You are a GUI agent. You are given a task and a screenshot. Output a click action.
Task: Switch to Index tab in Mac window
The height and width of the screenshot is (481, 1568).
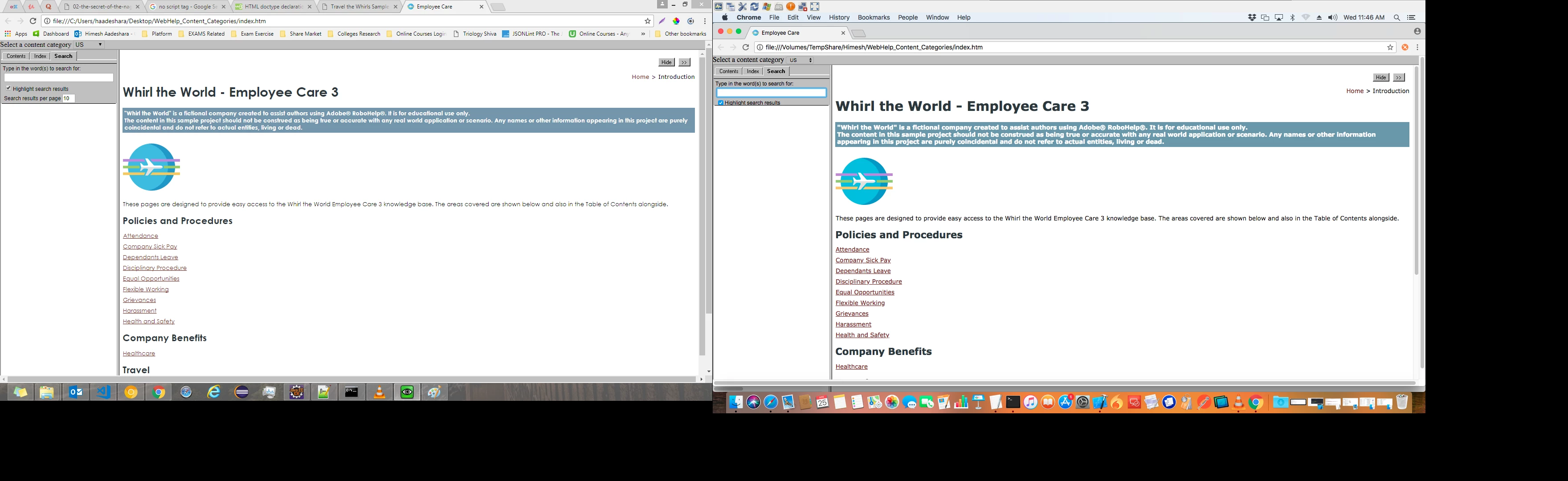pos(752,71)
